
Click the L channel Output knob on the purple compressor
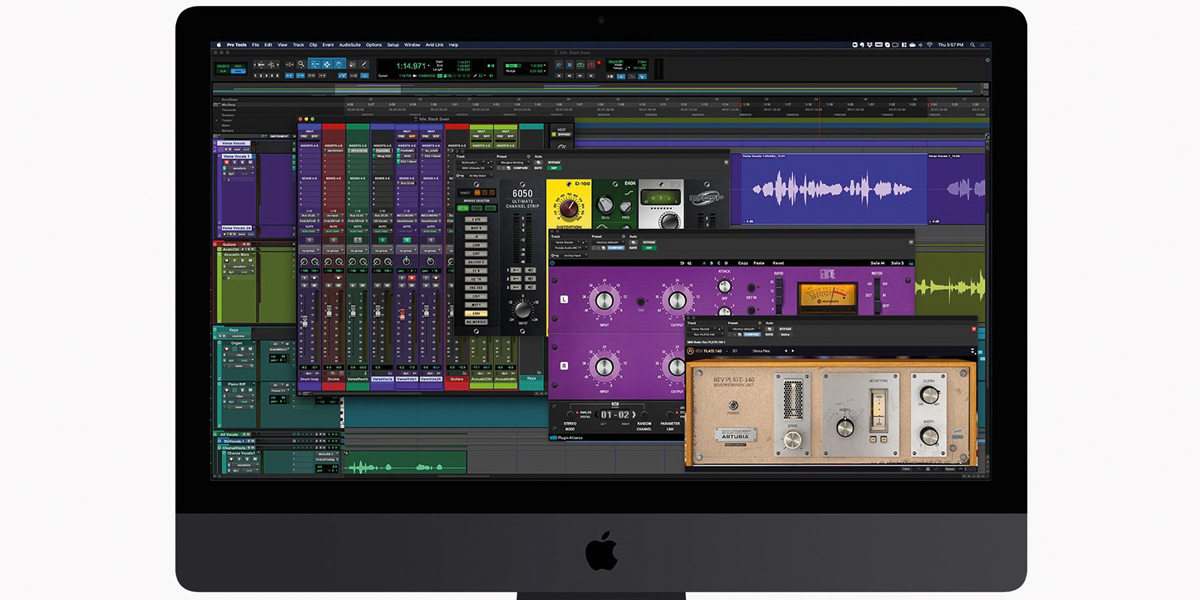click(677, 300)
